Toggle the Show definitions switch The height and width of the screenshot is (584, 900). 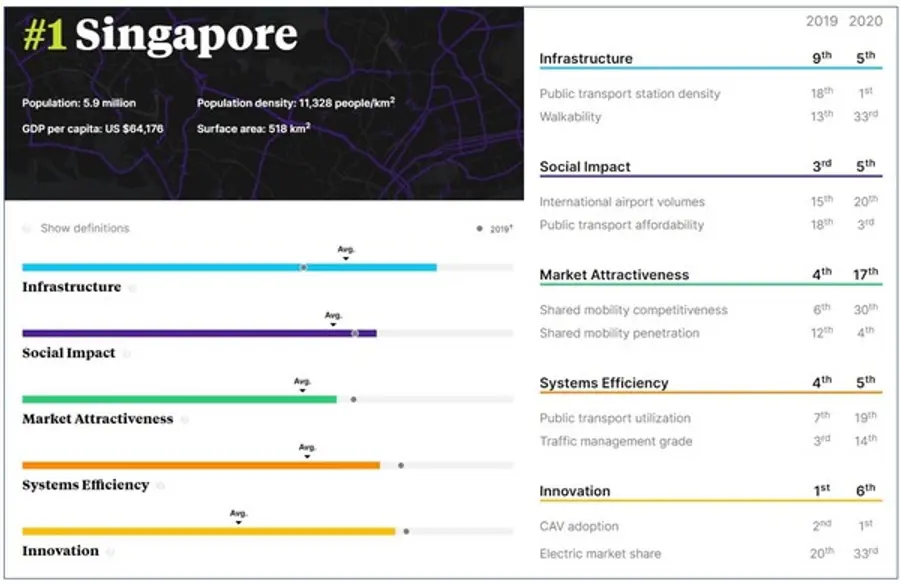coord(26,229)
